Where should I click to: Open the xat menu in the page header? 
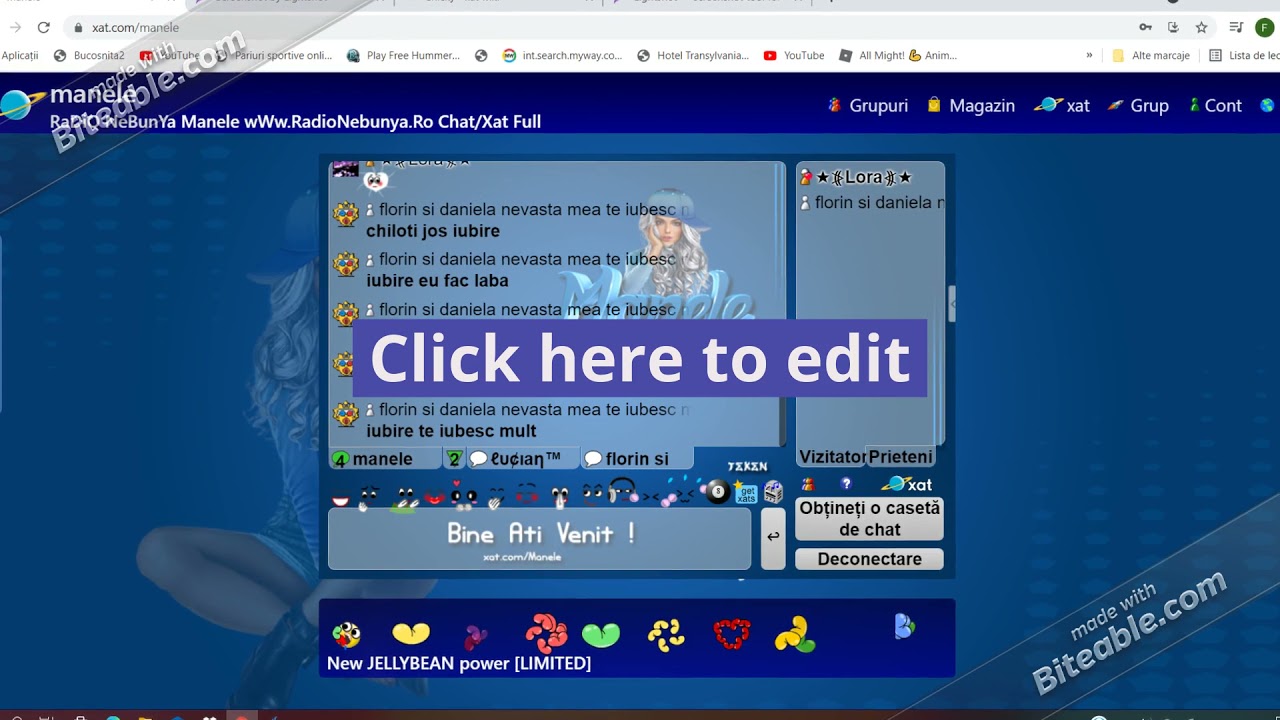(x=1062, y=105)
